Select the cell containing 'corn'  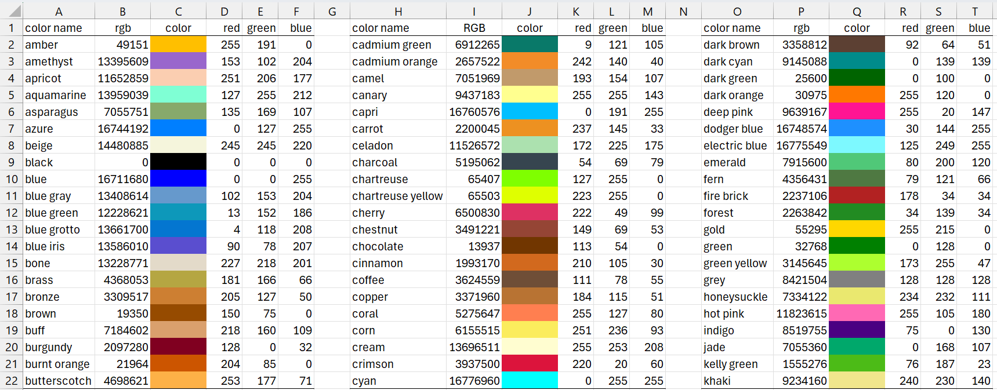click(x=398, y=331)
